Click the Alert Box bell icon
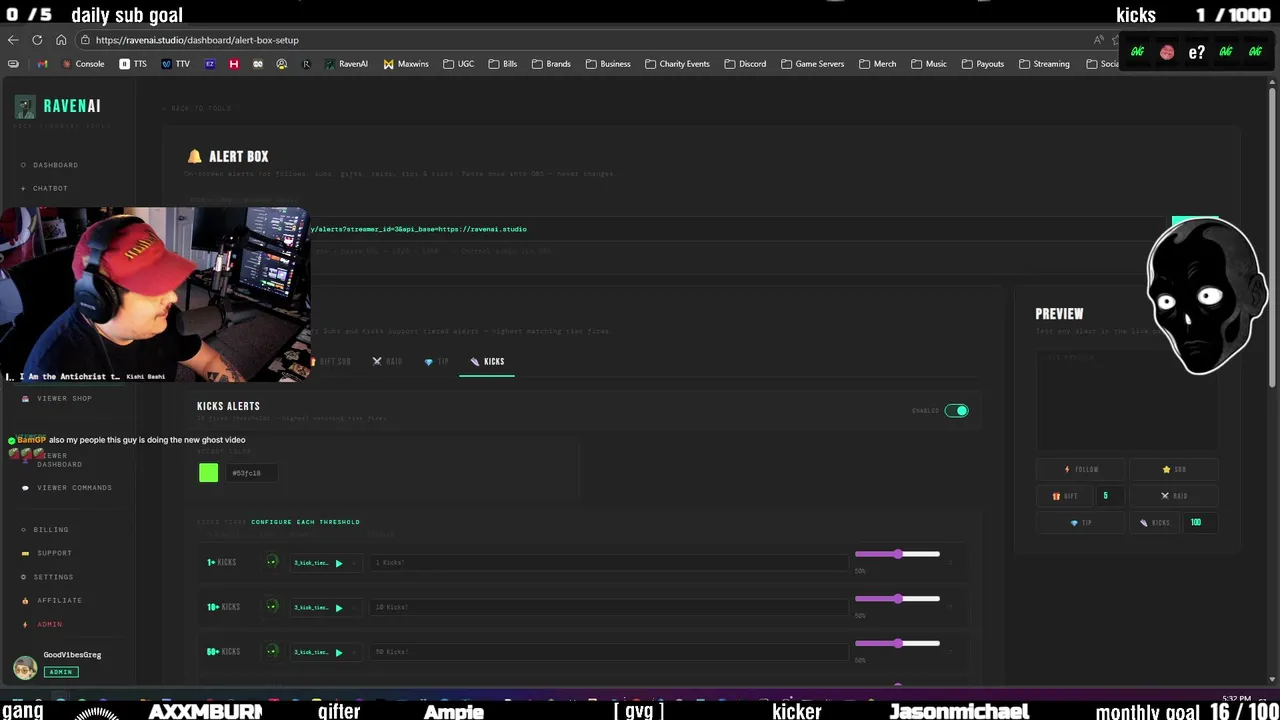The image size is (1280, 720). point(194,156)
